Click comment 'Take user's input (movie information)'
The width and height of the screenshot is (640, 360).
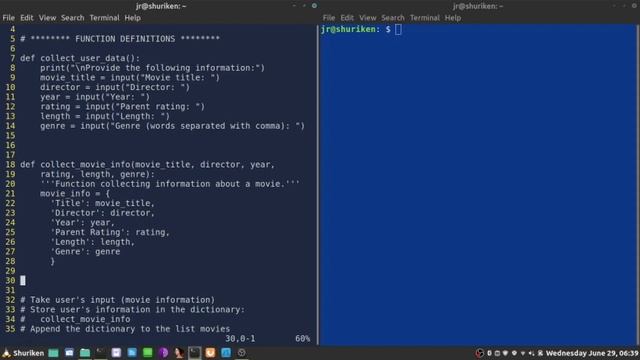point(118,300)
